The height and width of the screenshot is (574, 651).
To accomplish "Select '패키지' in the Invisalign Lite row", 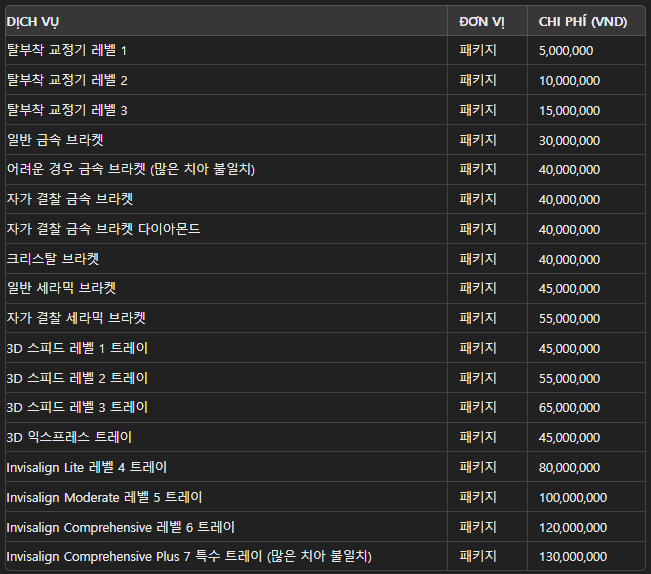I will (x=478, y=467).
